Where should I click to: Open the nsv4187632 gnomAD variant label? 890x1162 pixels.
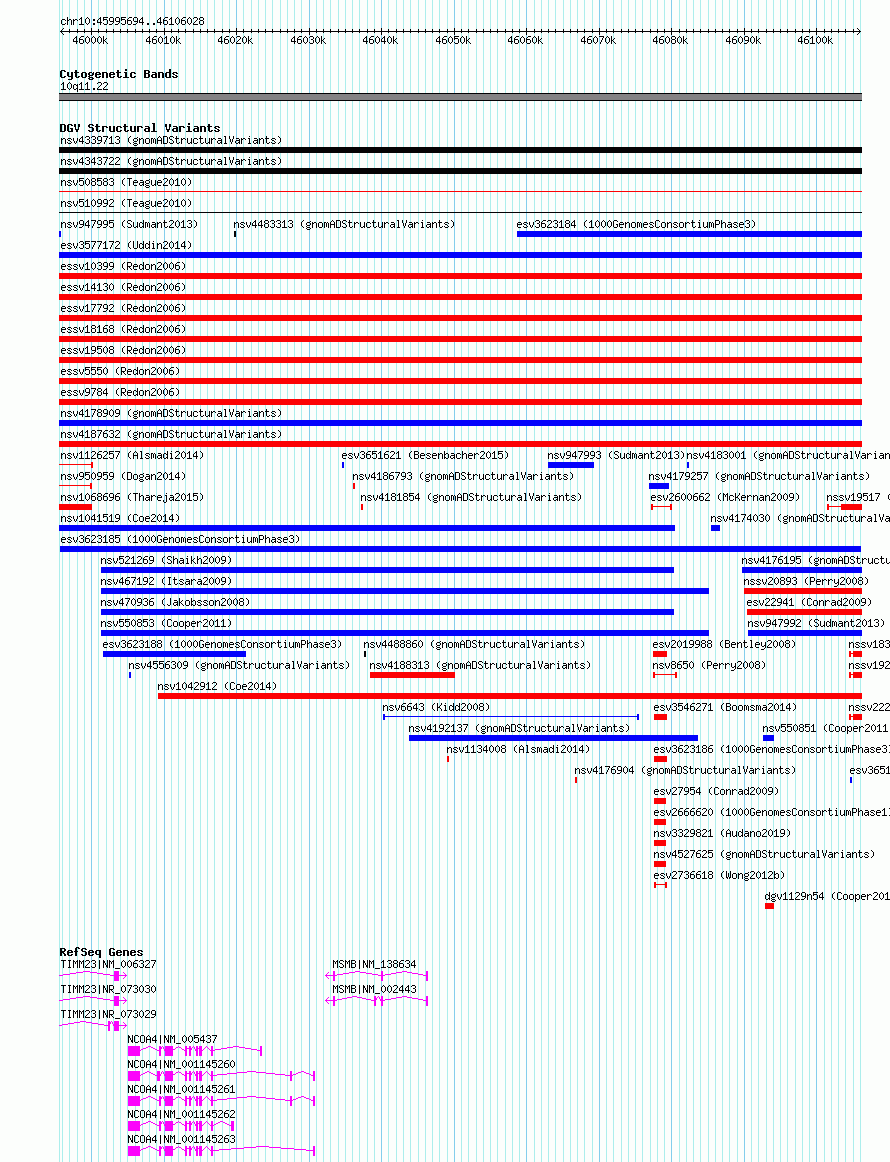pyautogui.click(x=171, y=434)
